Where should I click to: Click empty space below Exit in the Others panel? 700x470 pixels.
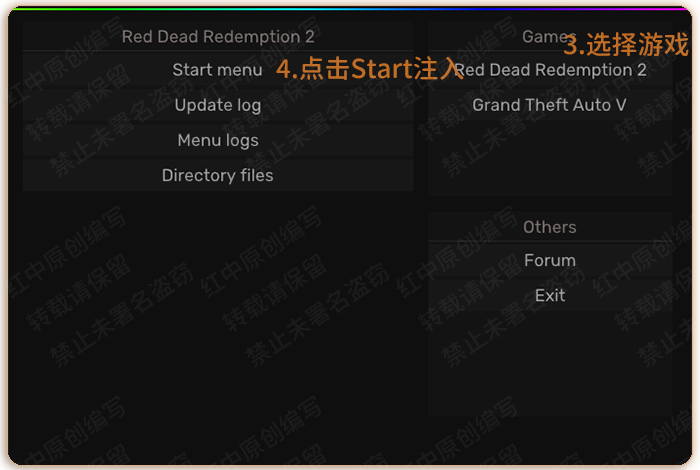tap(550, 364)
